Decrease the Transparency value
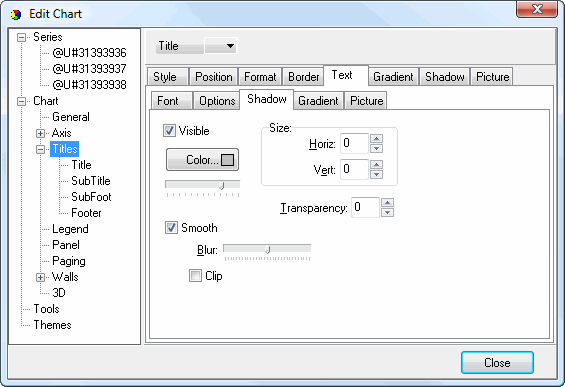Image resolution: width=565 pixels, height=387 pixels. click(387, 212)
